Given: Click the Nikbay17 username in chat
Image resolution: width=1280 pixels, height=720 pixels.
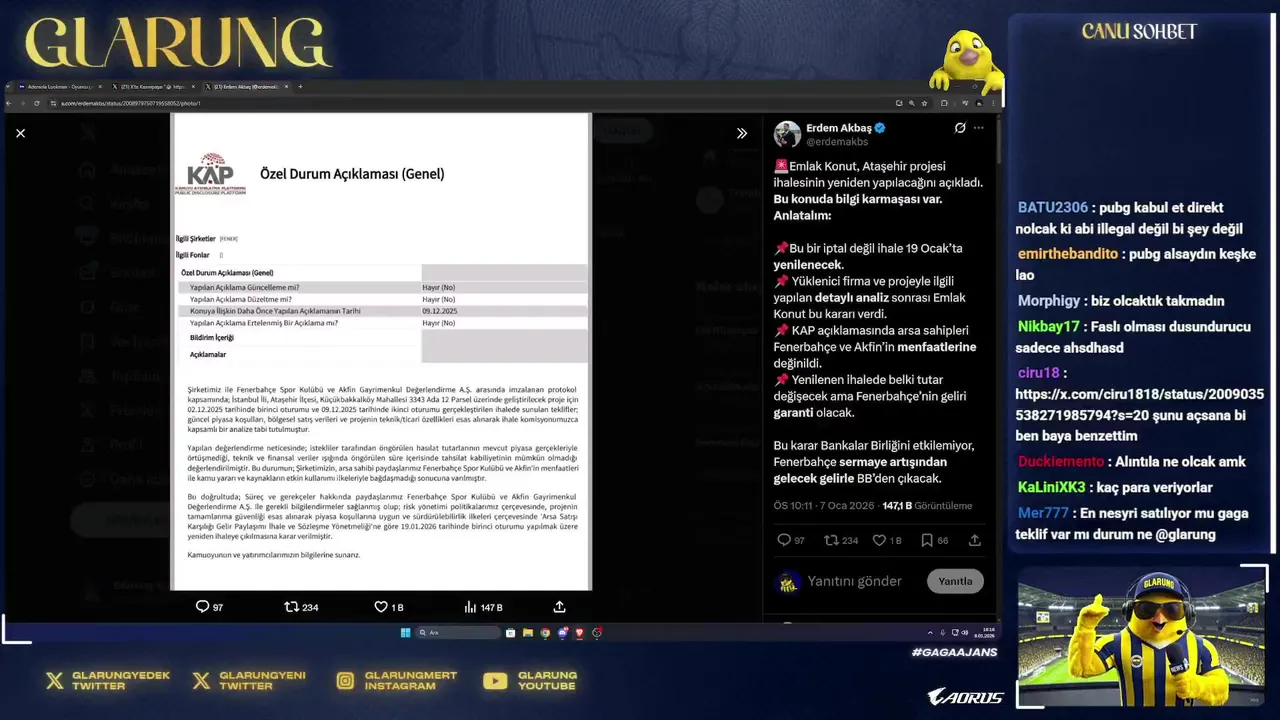Looking at the screenshot, I should (x=1049, y=326).
